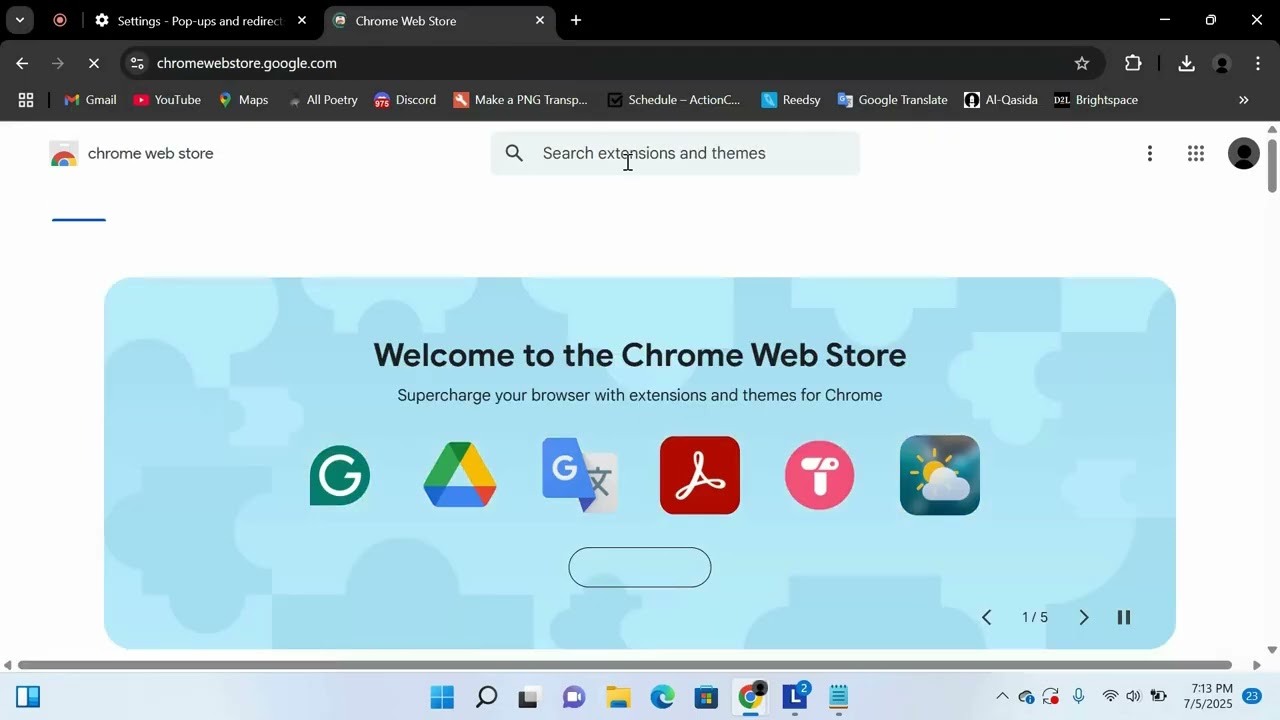Open Windows taskbar search
1280x720 pixels.
486,697
